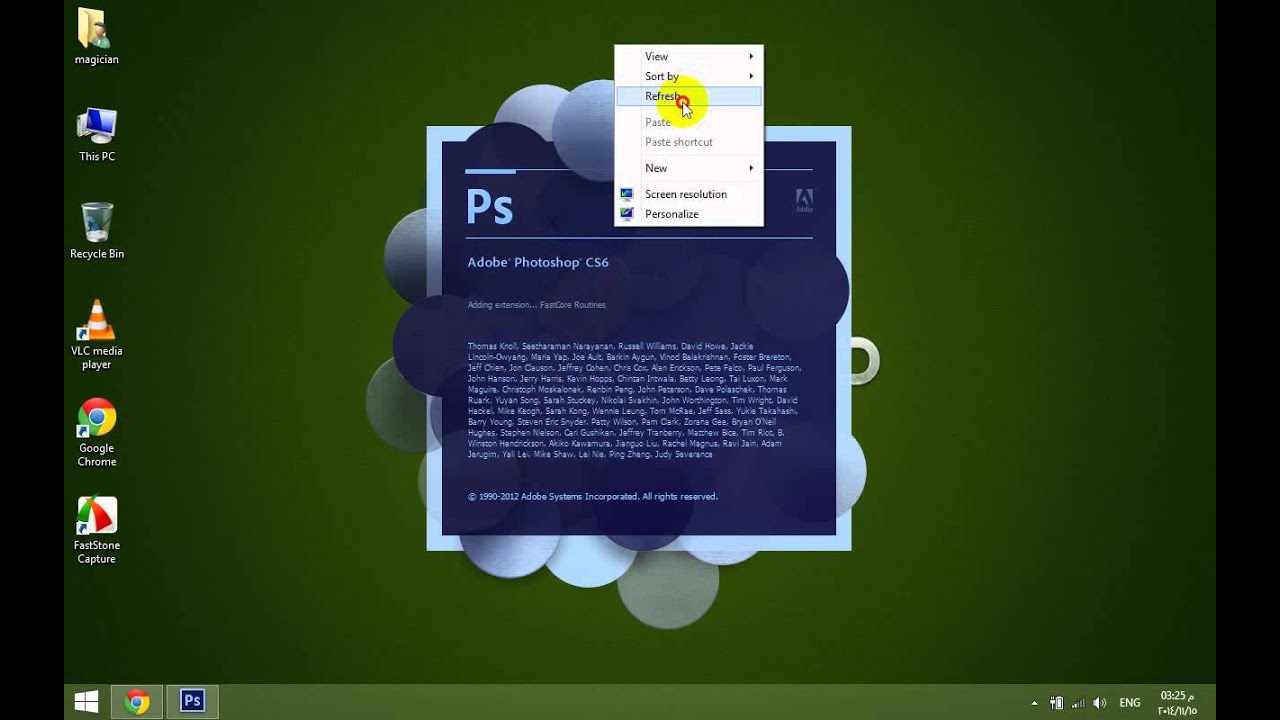Choose Paste in the context menu
Screen dimensions: 1280x720
[x=688, y=122]
